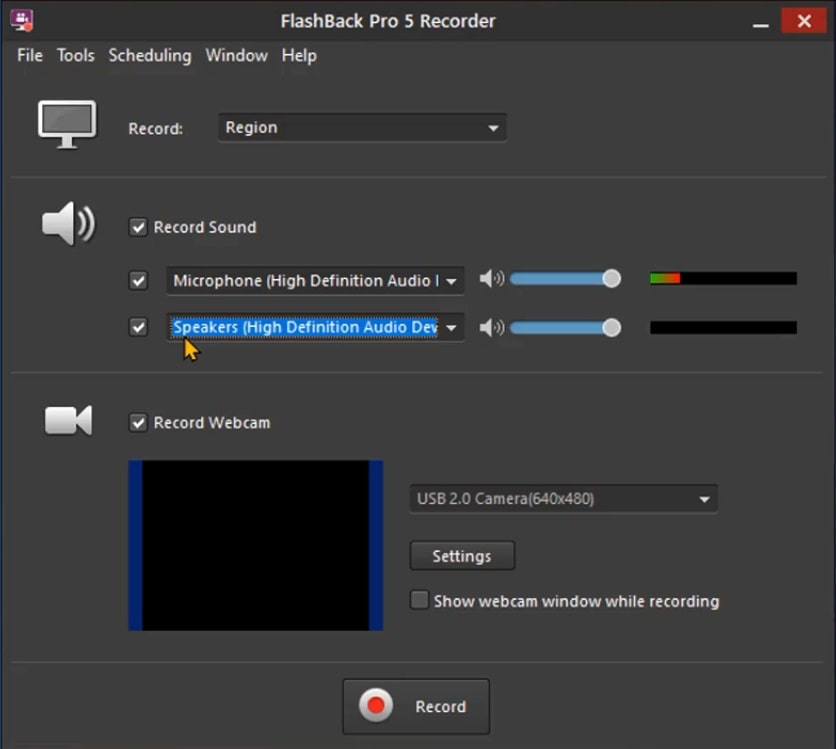Start recording with the Record button
This screenshot has height=749, width=836.
(x=416, y=706)
